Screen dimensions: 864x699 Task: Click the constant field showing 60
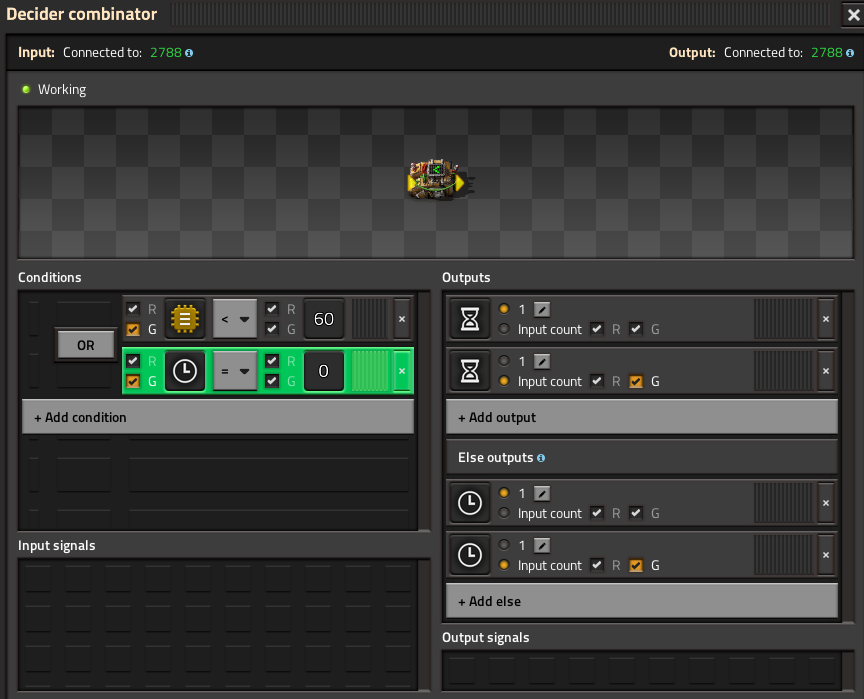click(x=324, y=319)
